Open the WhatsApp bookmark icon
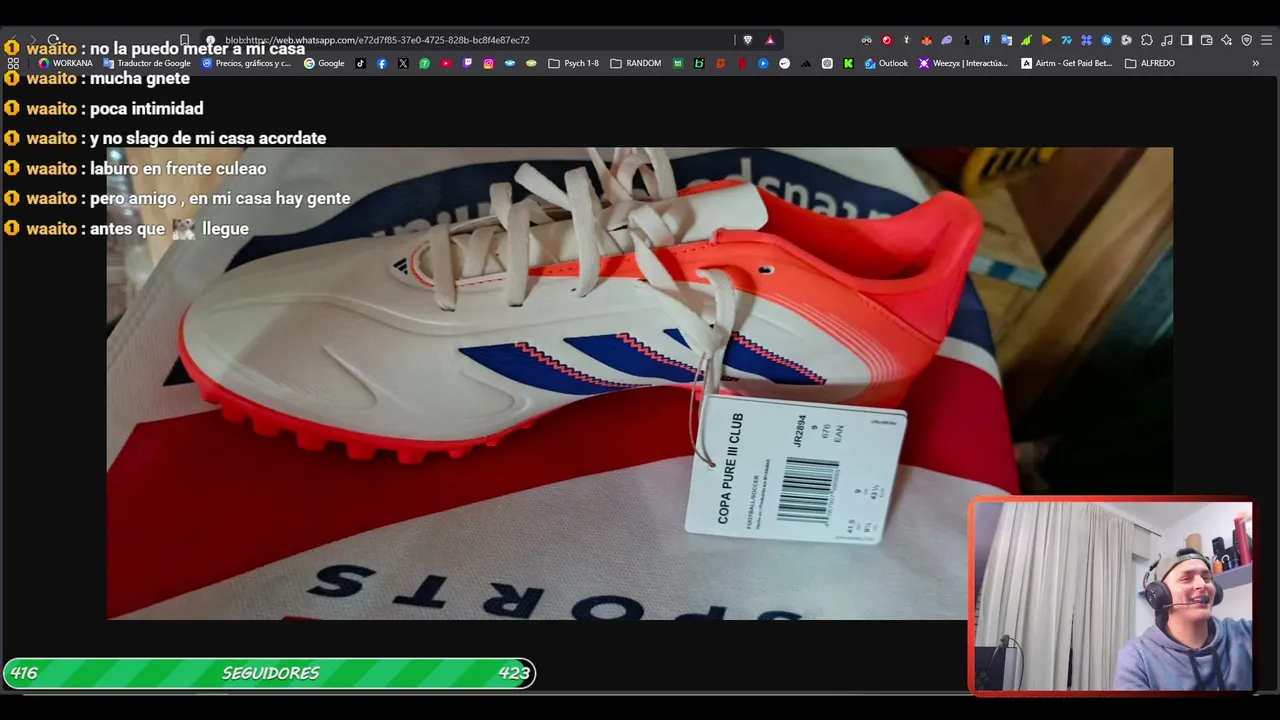1280x720 pixels. pyautogui.click(x=425, y=63)
